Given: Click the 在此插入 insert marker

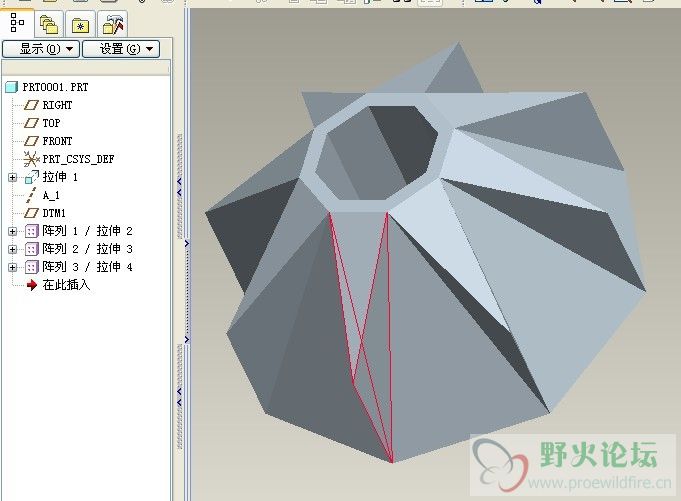Looking at the screenshot, I should [x=66, y=285].
